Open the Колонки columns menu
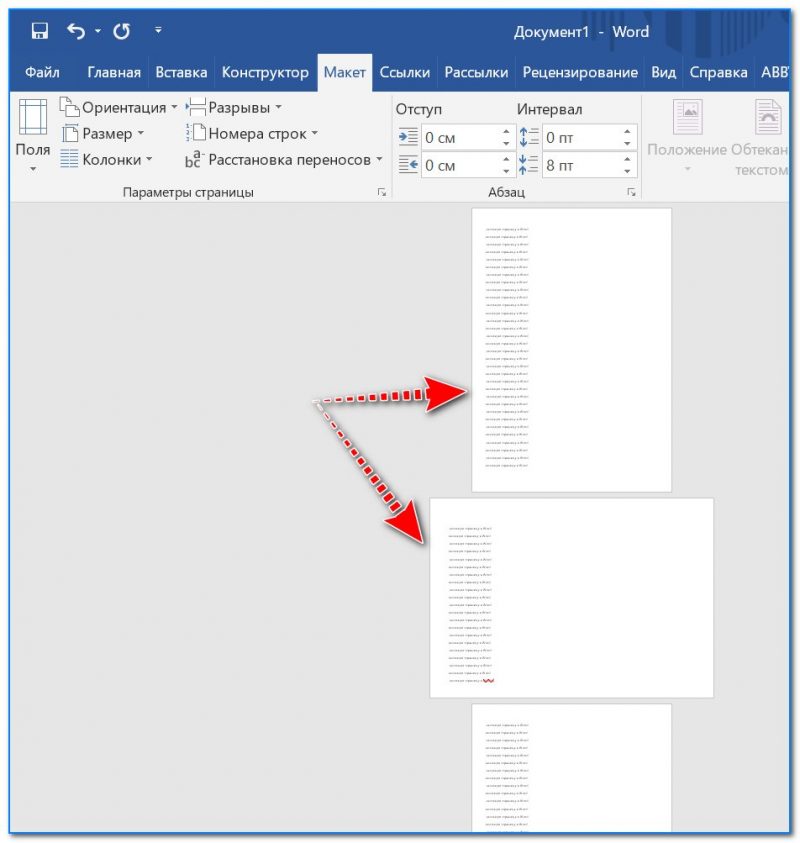 coord(107,159)
